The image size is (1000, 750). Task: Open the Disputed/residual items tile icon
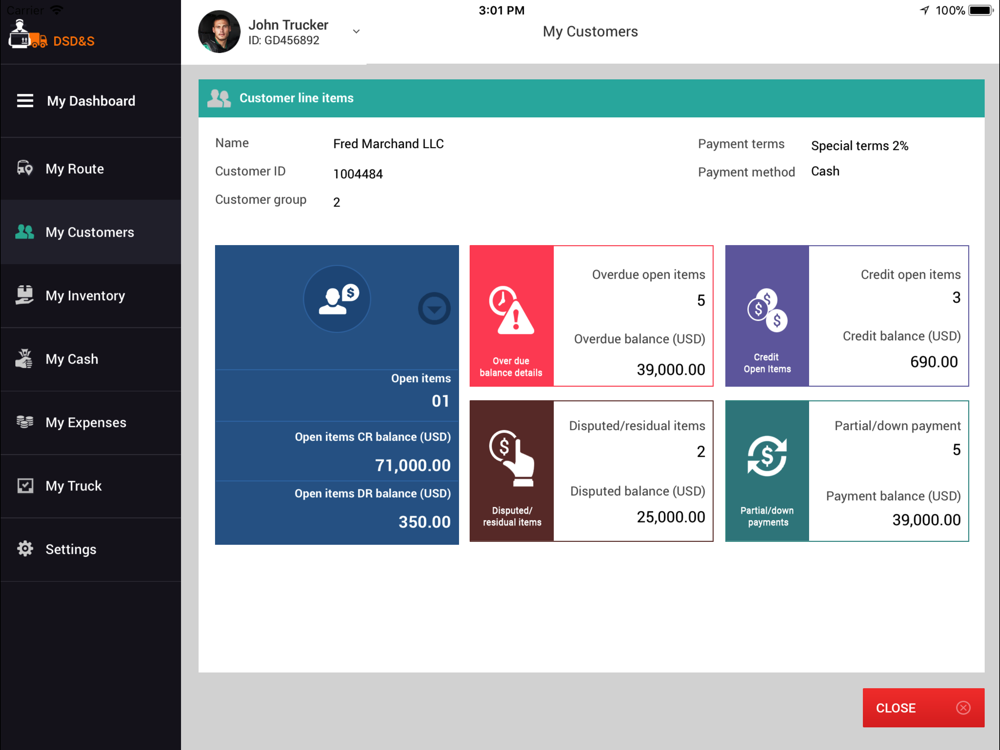point(511,458)
